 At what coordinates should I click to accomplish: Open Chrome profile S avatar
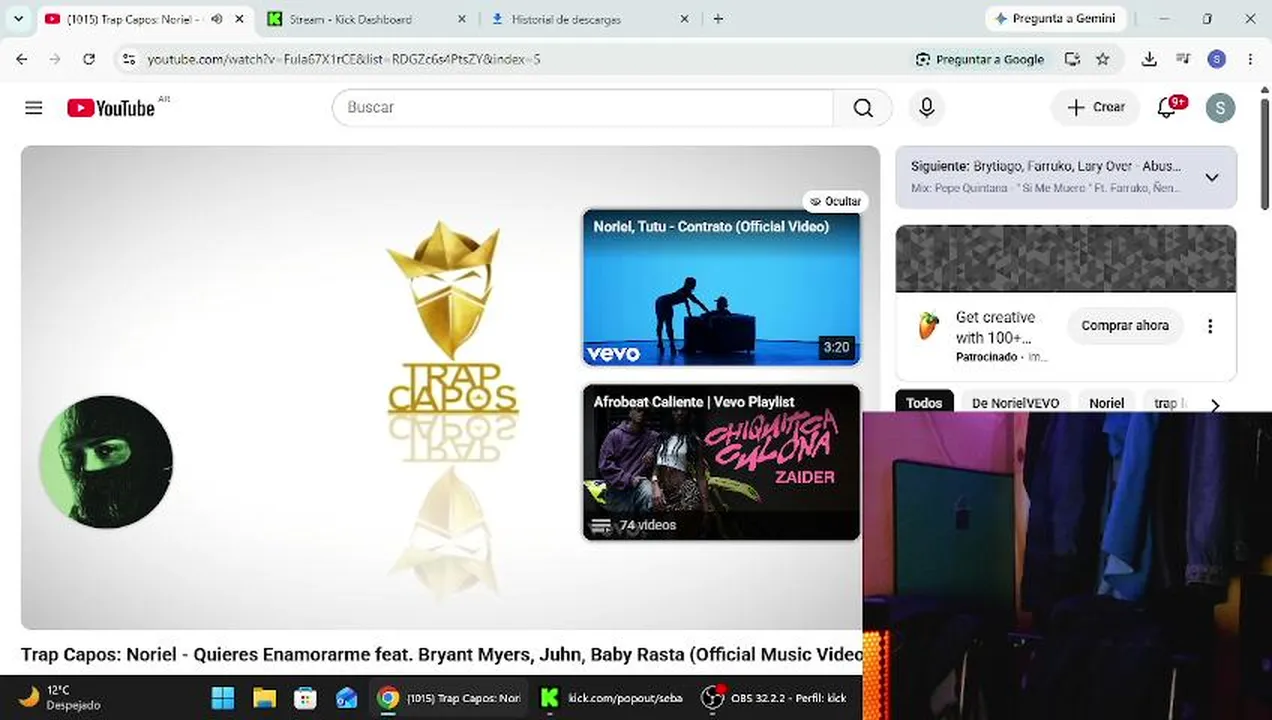pos(1217,59)
